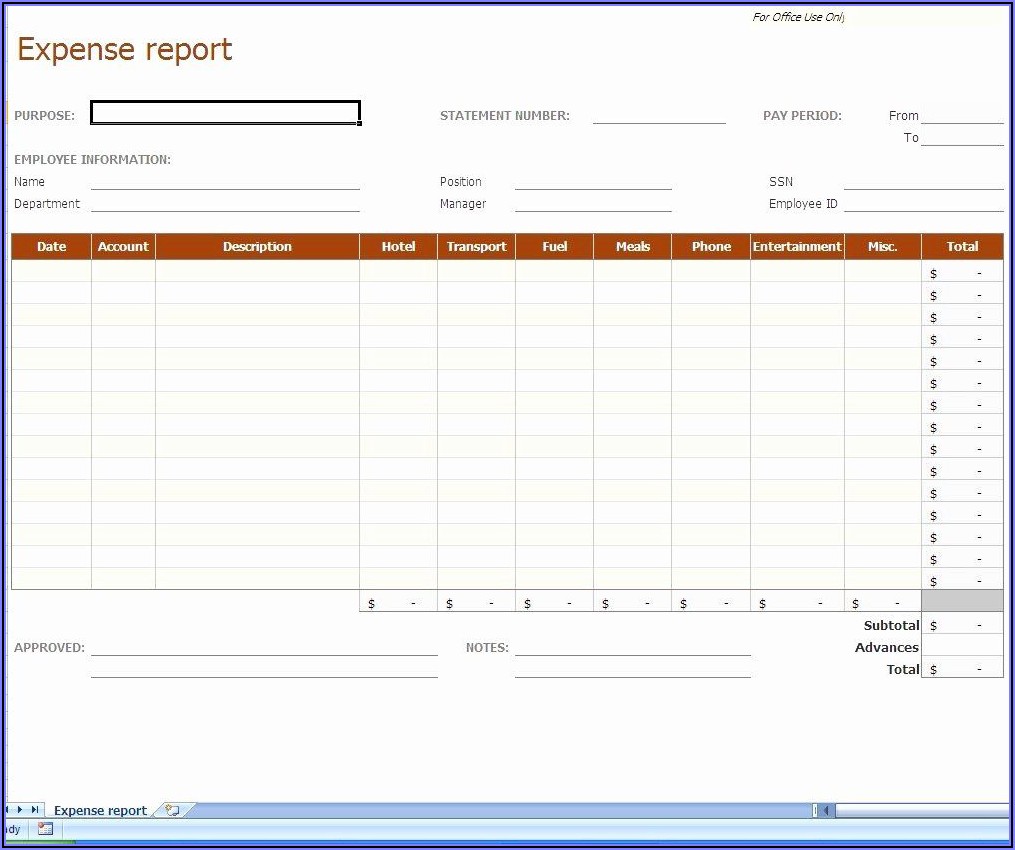1015x850 pixels.
Task: Click the Insert Worksheet tab icon
Action: (x=173, y=810)
